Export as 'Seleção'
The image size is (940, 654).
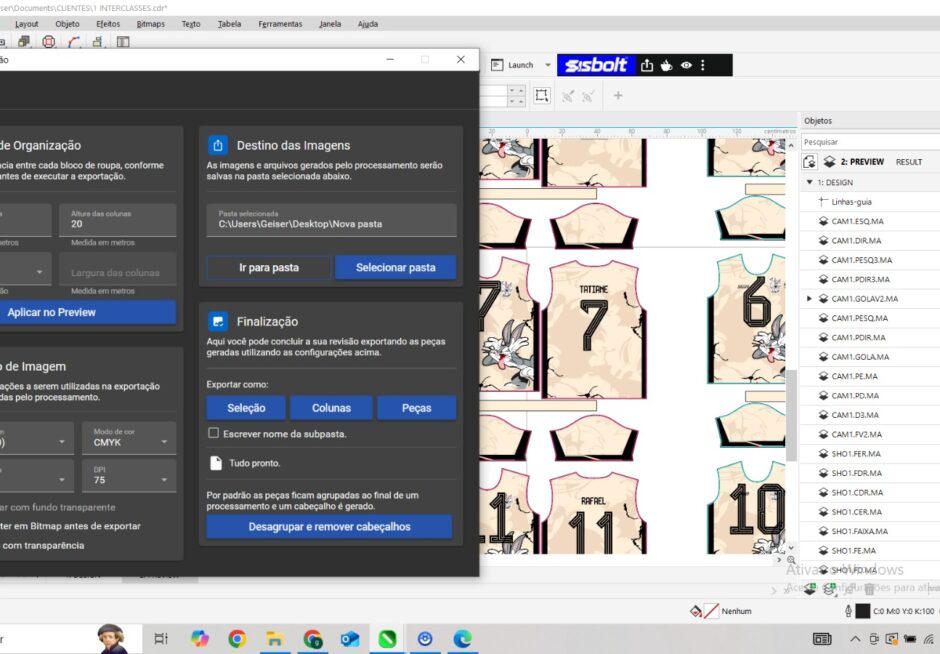(246, 408)
